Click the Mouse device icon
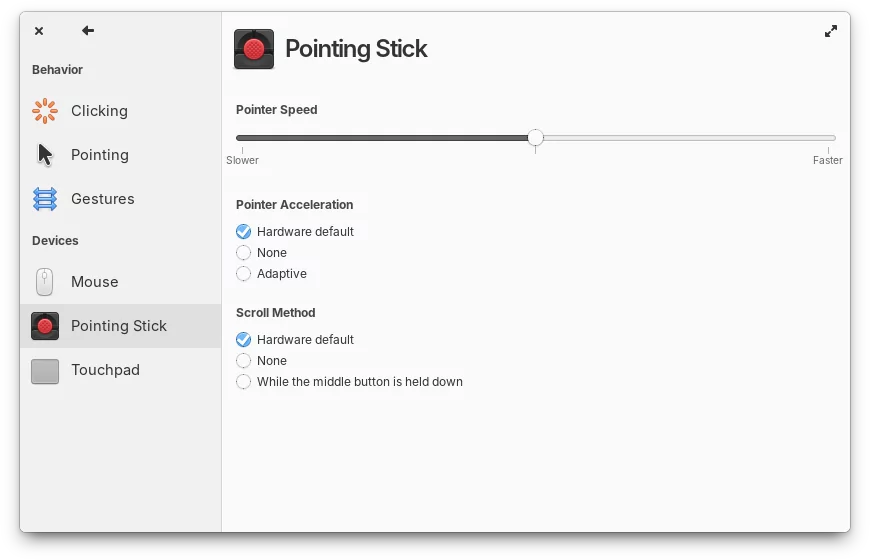870x560 pixels. pos(45,282)
